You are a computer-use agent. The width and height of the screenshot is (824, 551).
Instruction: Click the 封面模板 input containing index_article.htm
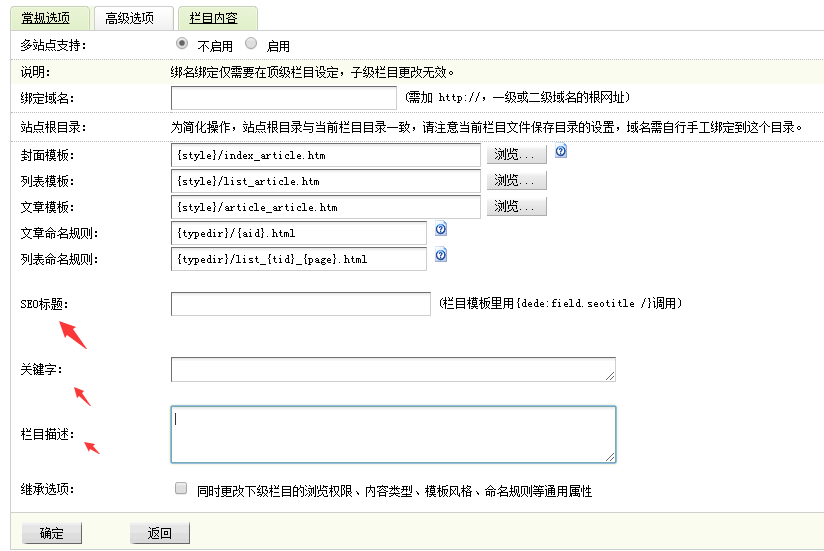(326, 155)
